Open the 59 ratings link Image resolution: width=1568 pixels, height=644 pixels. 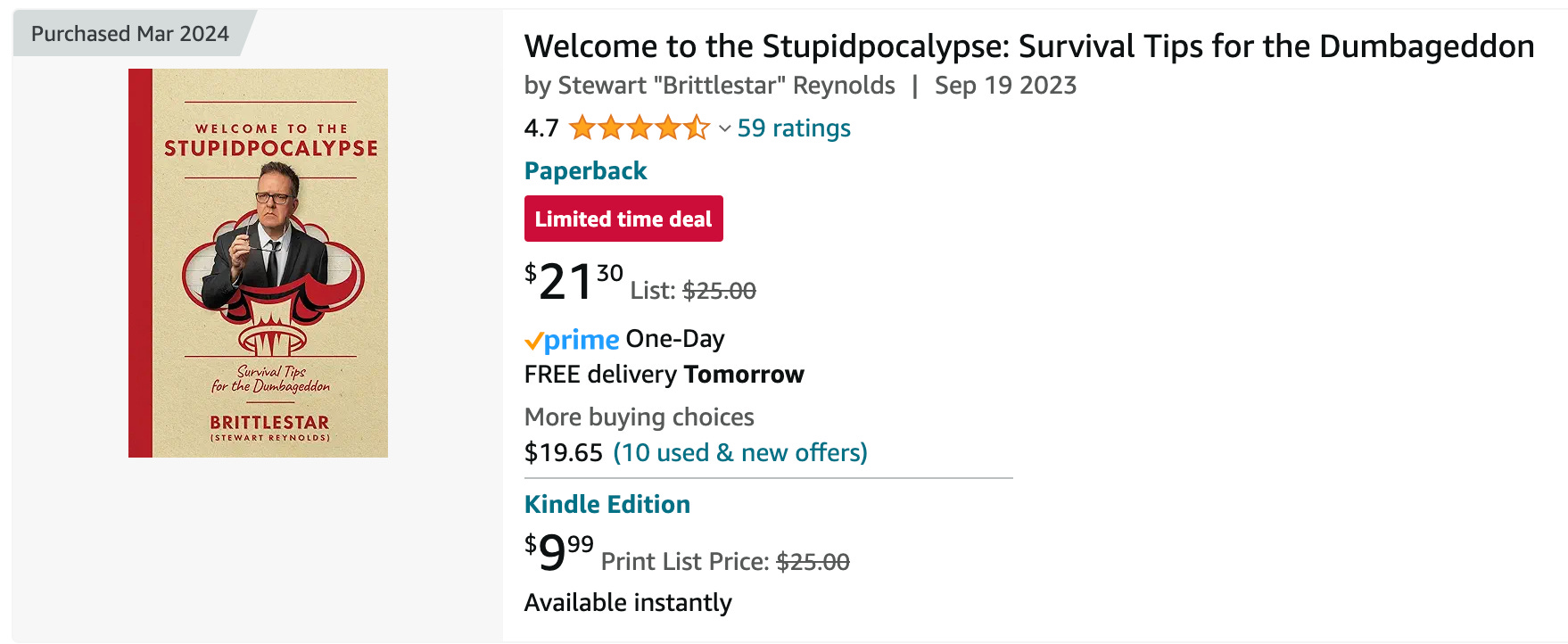[794, 128]
